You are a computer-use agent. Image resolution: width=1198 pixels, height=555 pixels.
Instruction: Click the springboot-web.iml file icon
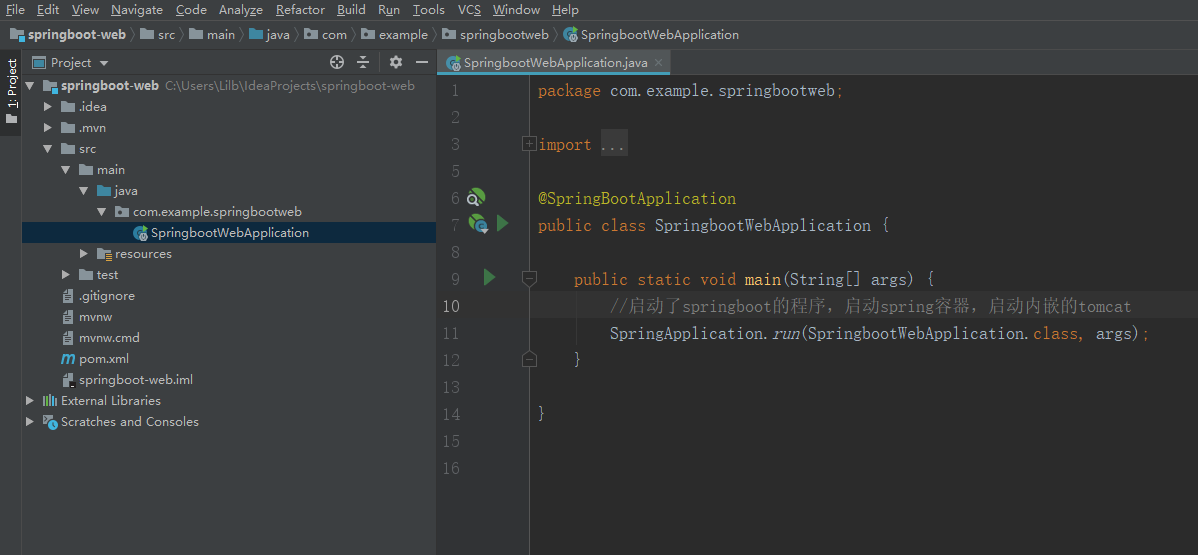(68, 380)
